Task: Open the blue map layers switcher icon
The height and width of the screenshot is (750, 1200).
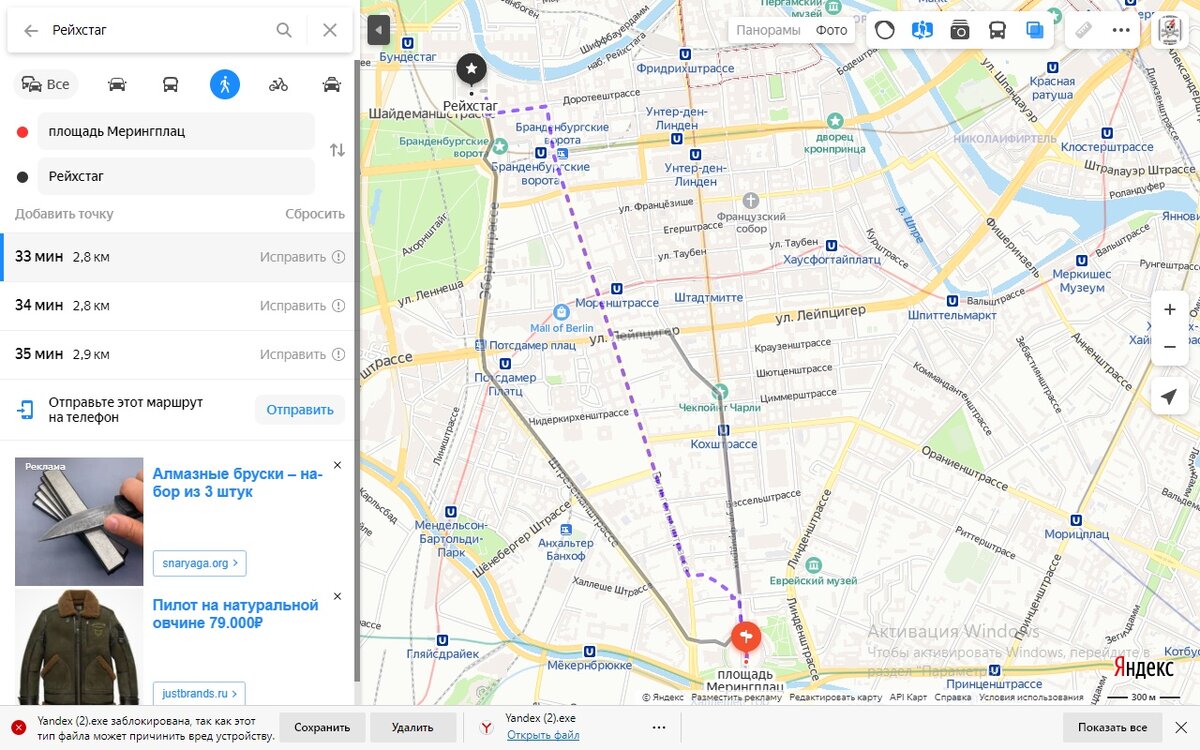Action: (1034, 30)
